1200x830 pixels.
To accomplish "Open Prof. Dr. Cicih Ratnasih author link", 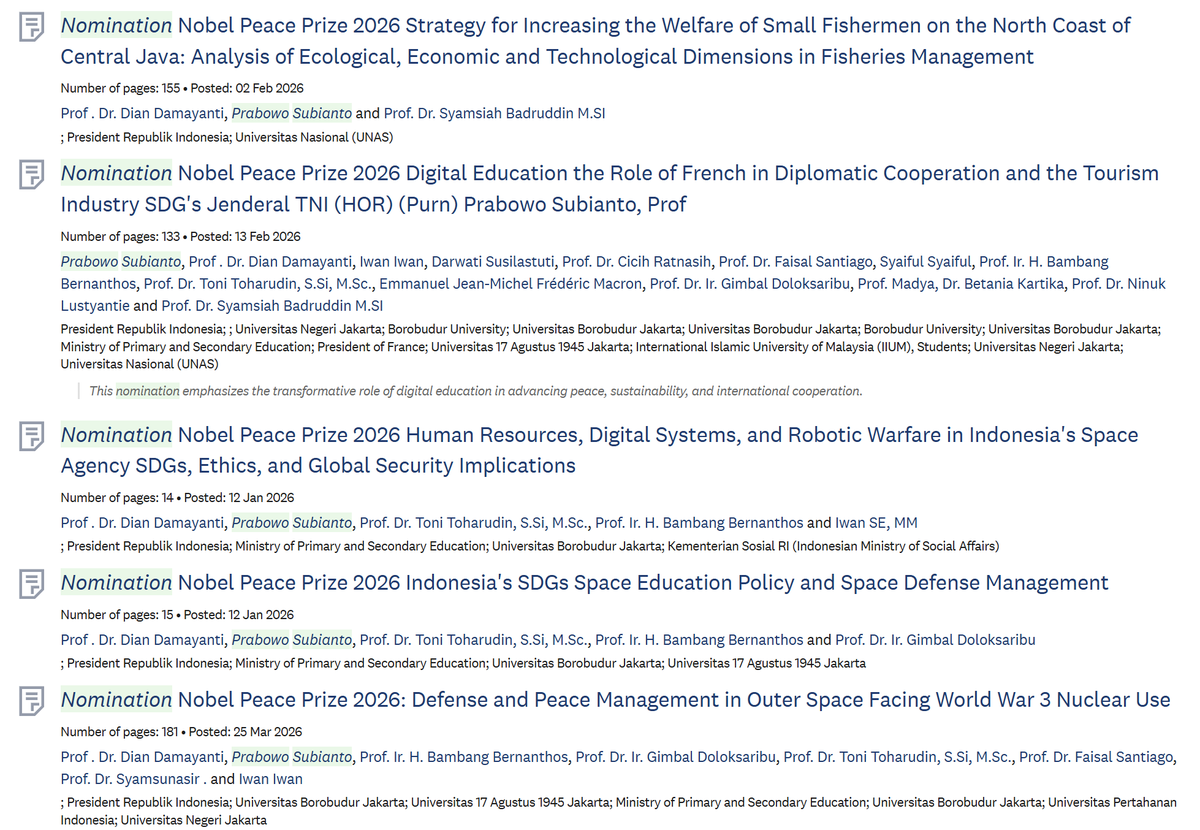I will 637,261.
